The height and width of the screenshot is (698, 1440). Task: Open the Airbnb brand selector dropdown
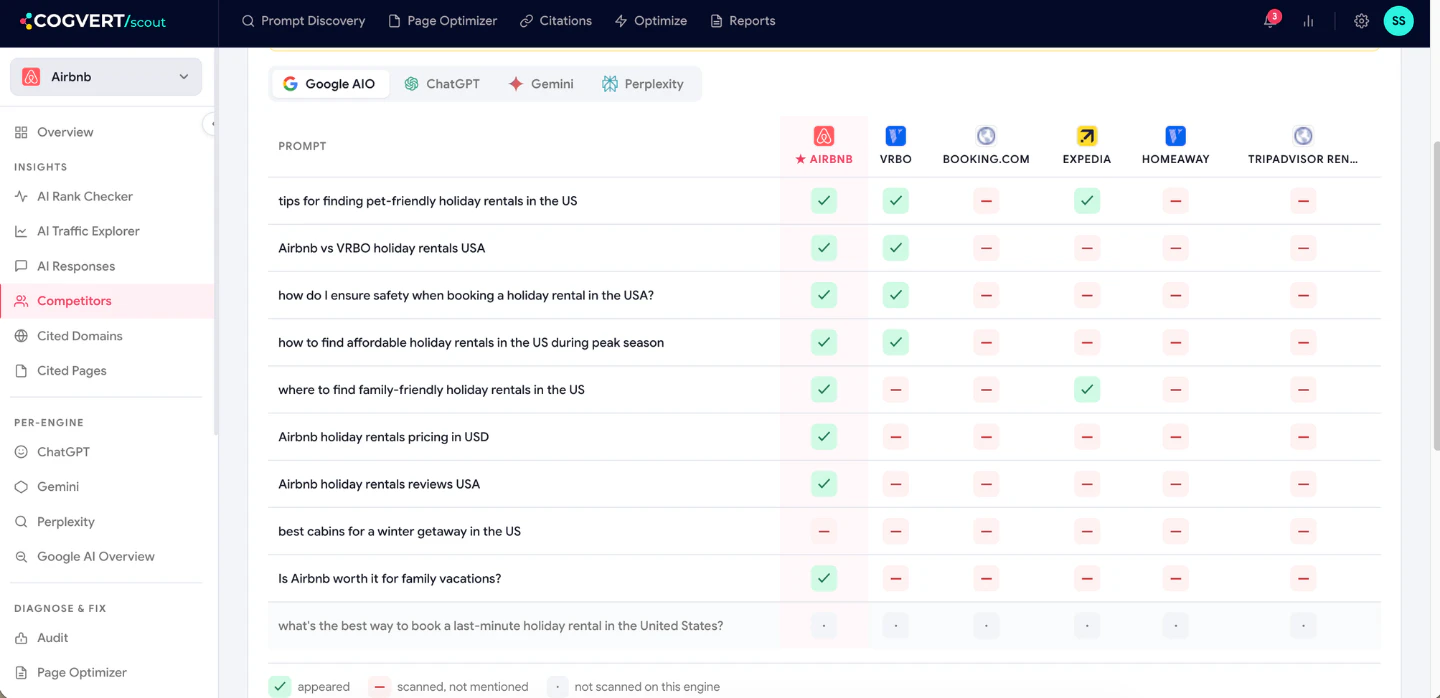click(106, 77)
